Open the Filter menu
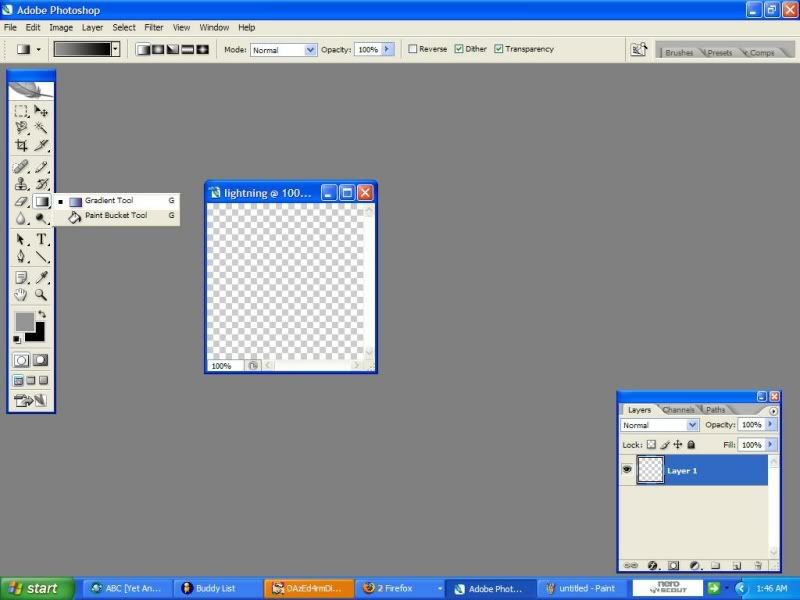800x600 pixels. 154,28
